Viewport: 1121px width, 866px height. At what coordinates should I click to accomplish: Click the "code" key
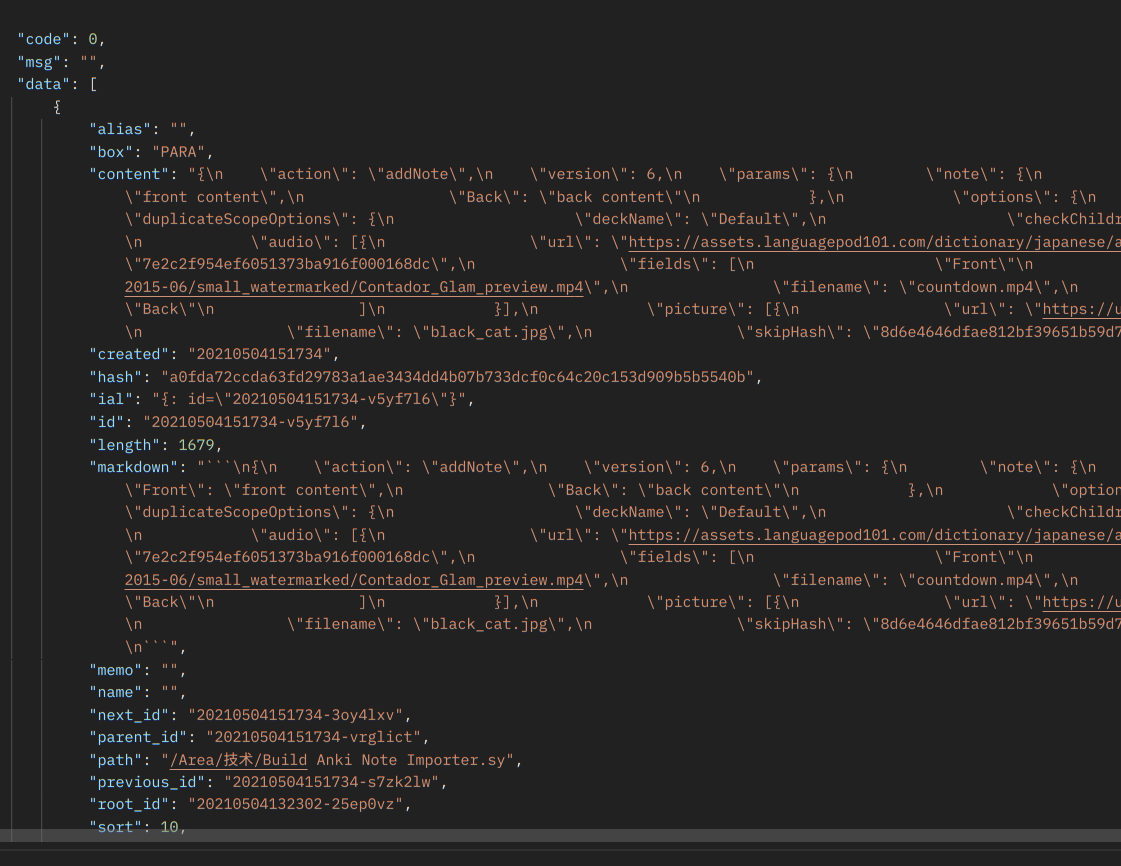(x=44, y=39)
